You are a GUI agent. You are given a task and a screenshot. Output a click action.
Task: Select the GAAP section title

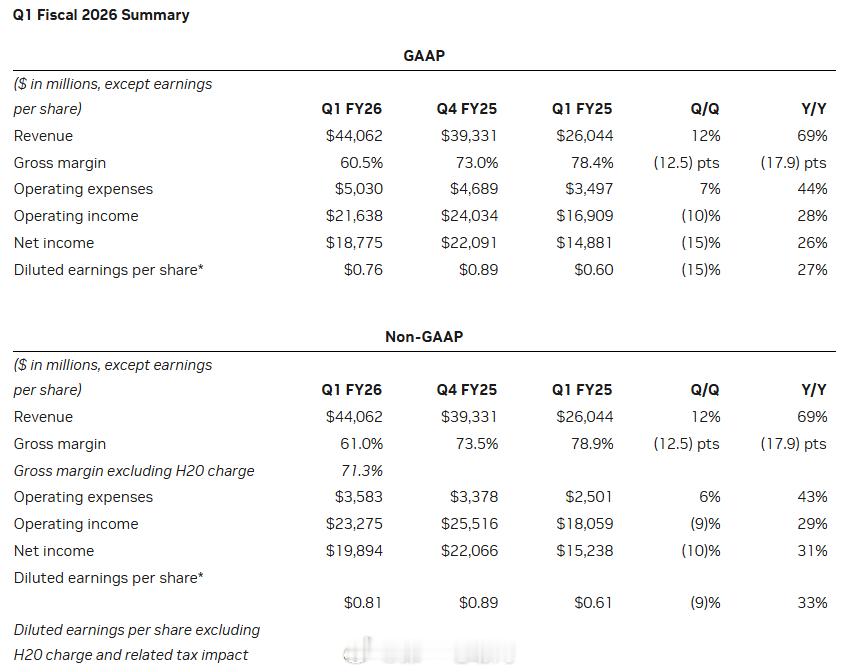[424, 55]
